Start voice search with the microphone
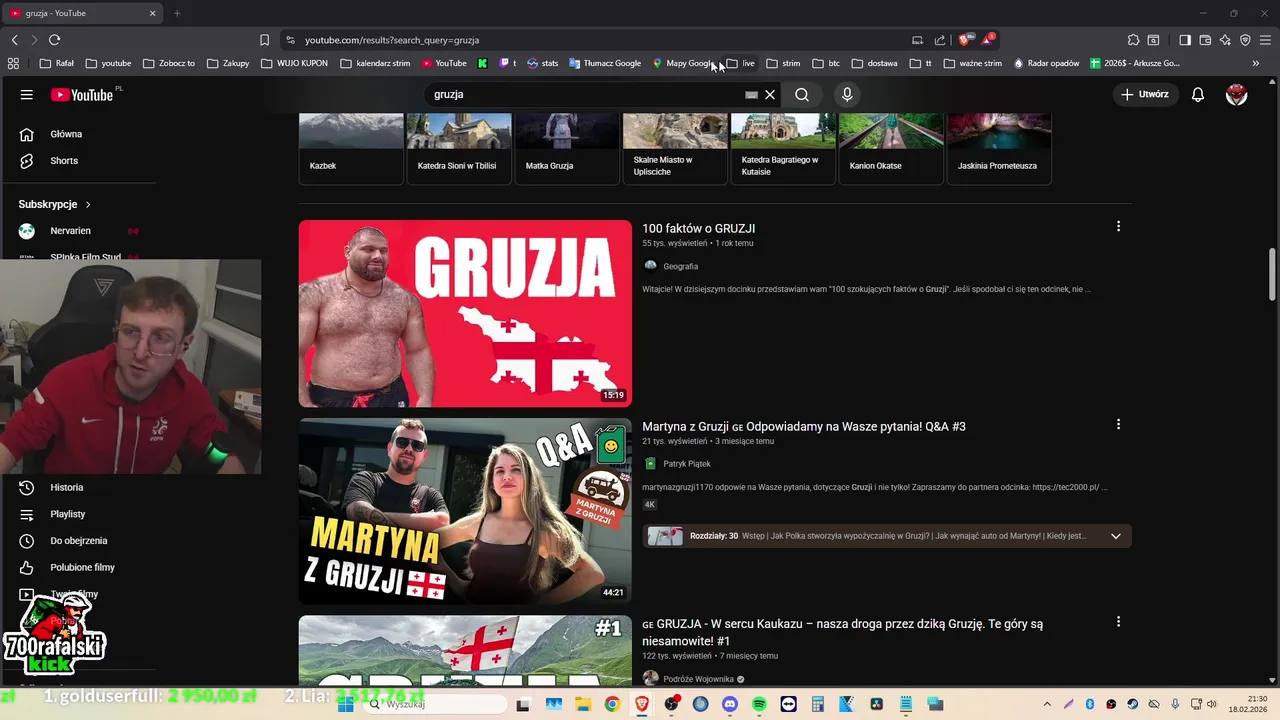 847,94
